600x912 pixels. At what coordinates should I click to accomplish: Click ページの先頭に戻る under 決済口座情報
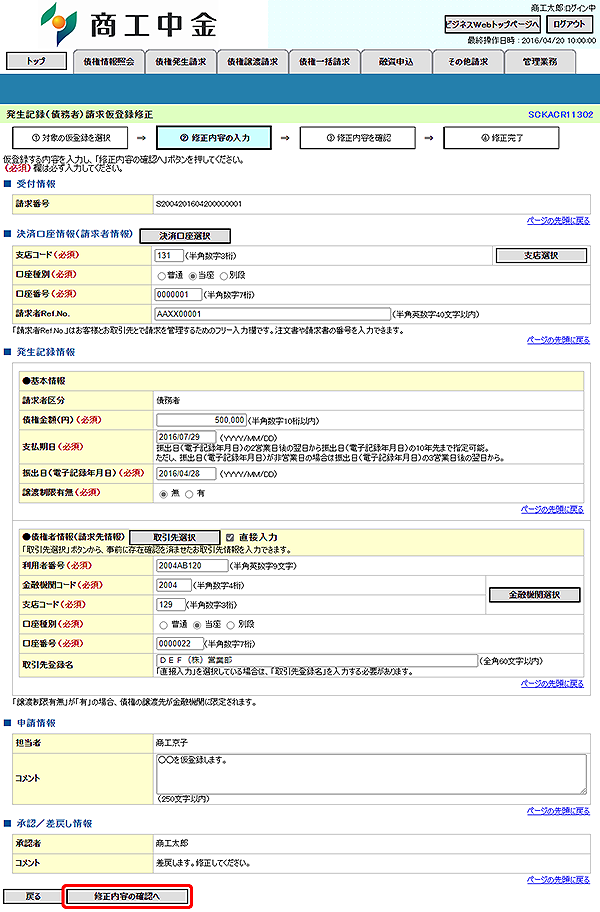point(558,340)
